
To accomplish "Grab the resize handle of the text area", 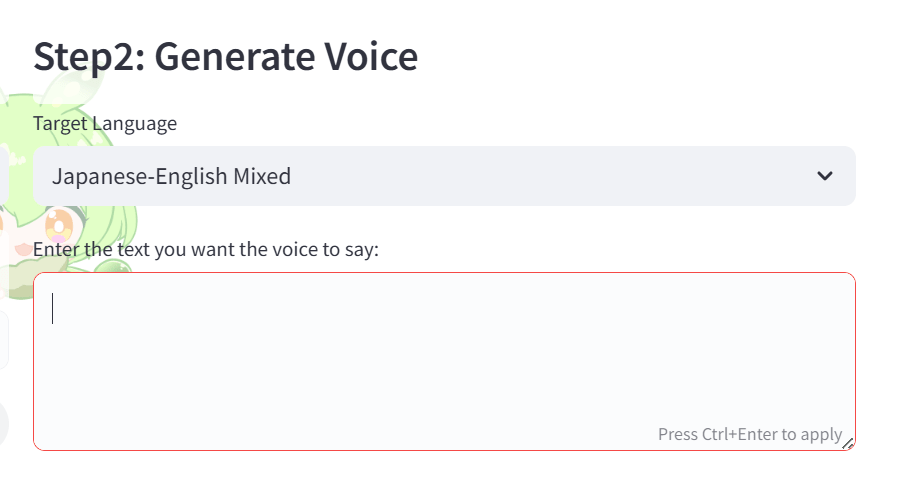I will [x=848, y=443].
